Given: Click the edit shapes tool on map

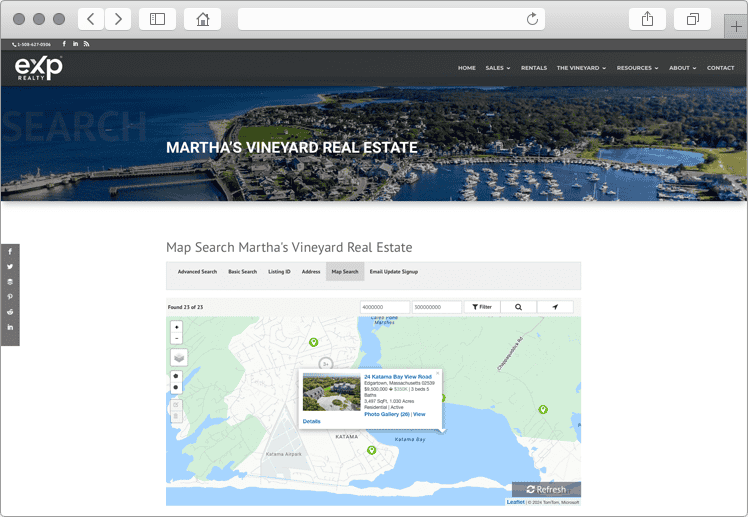Looking at the screenshot, I should click(177, 405).
